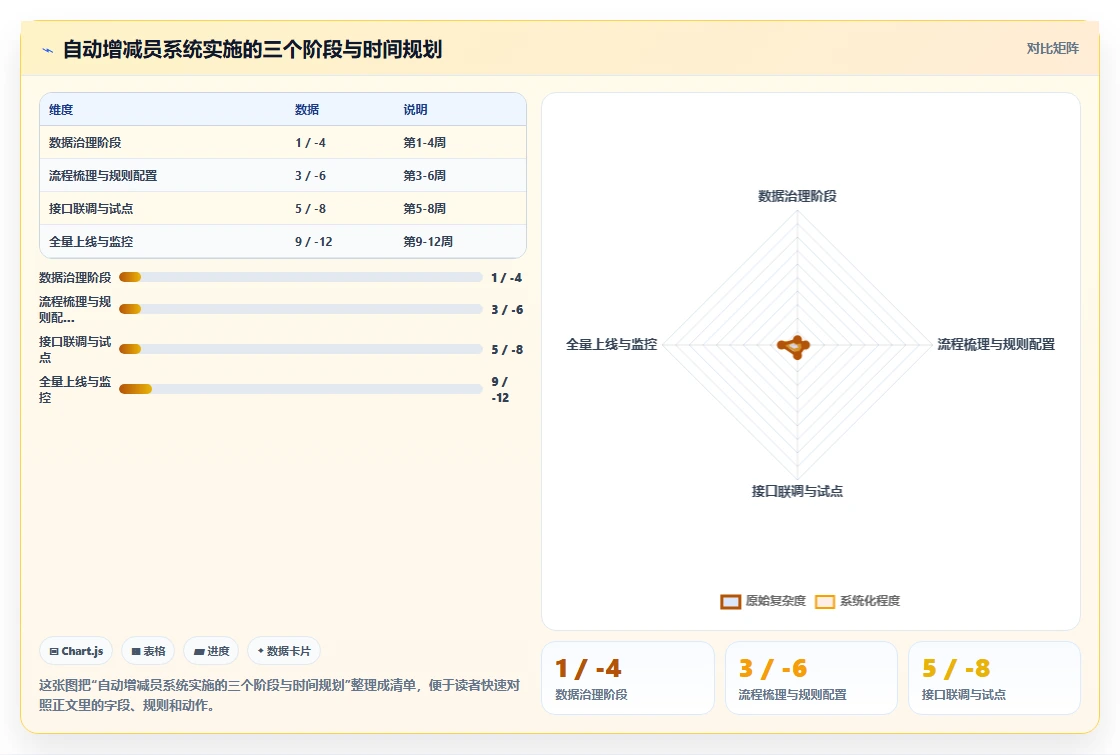Click the 接口联调与试点 progress bar

tap(301, 349)
